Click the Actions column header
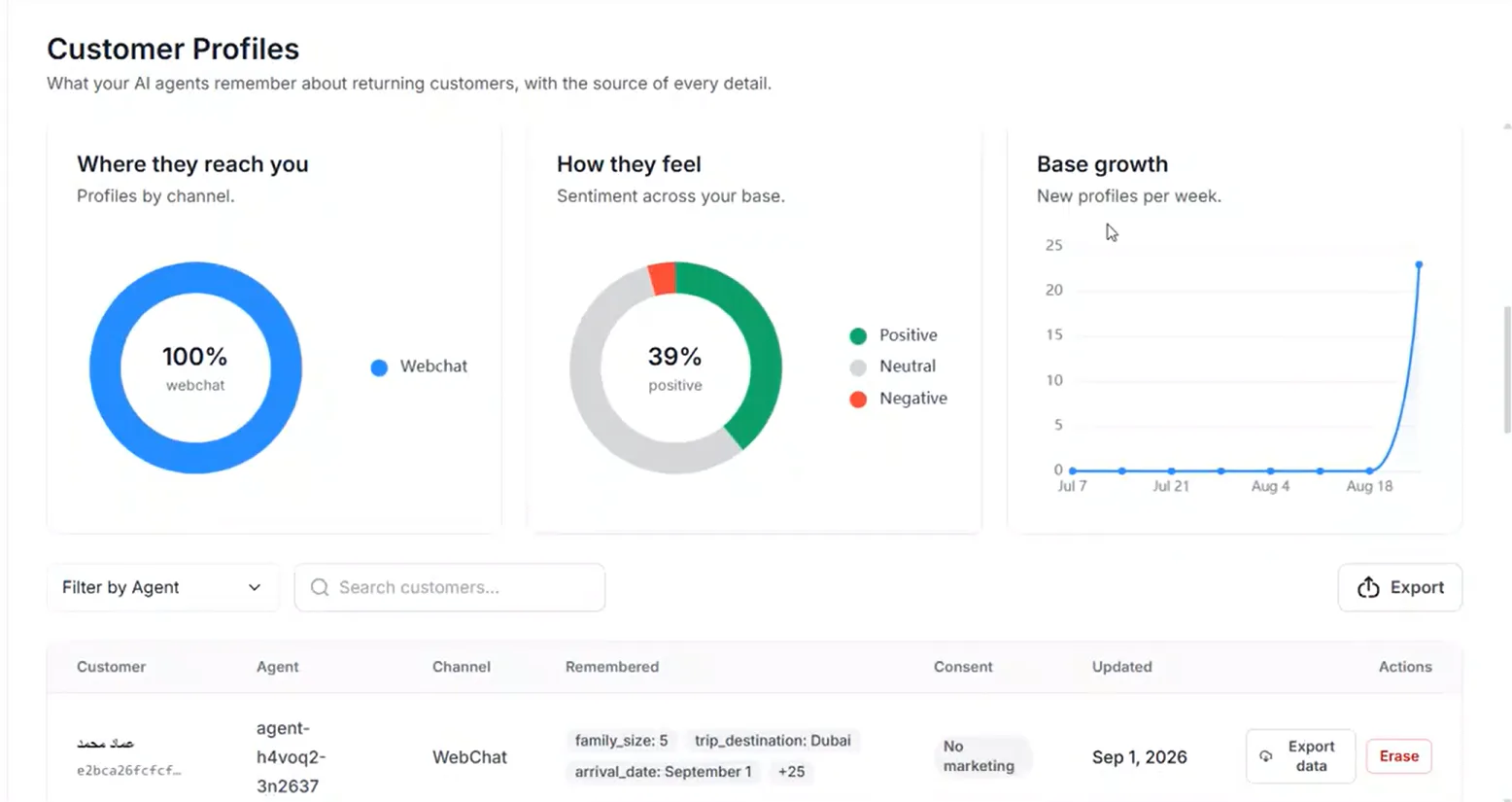Image resolution: width=1512 pixels, height=802 pixels. point(1405,667)
